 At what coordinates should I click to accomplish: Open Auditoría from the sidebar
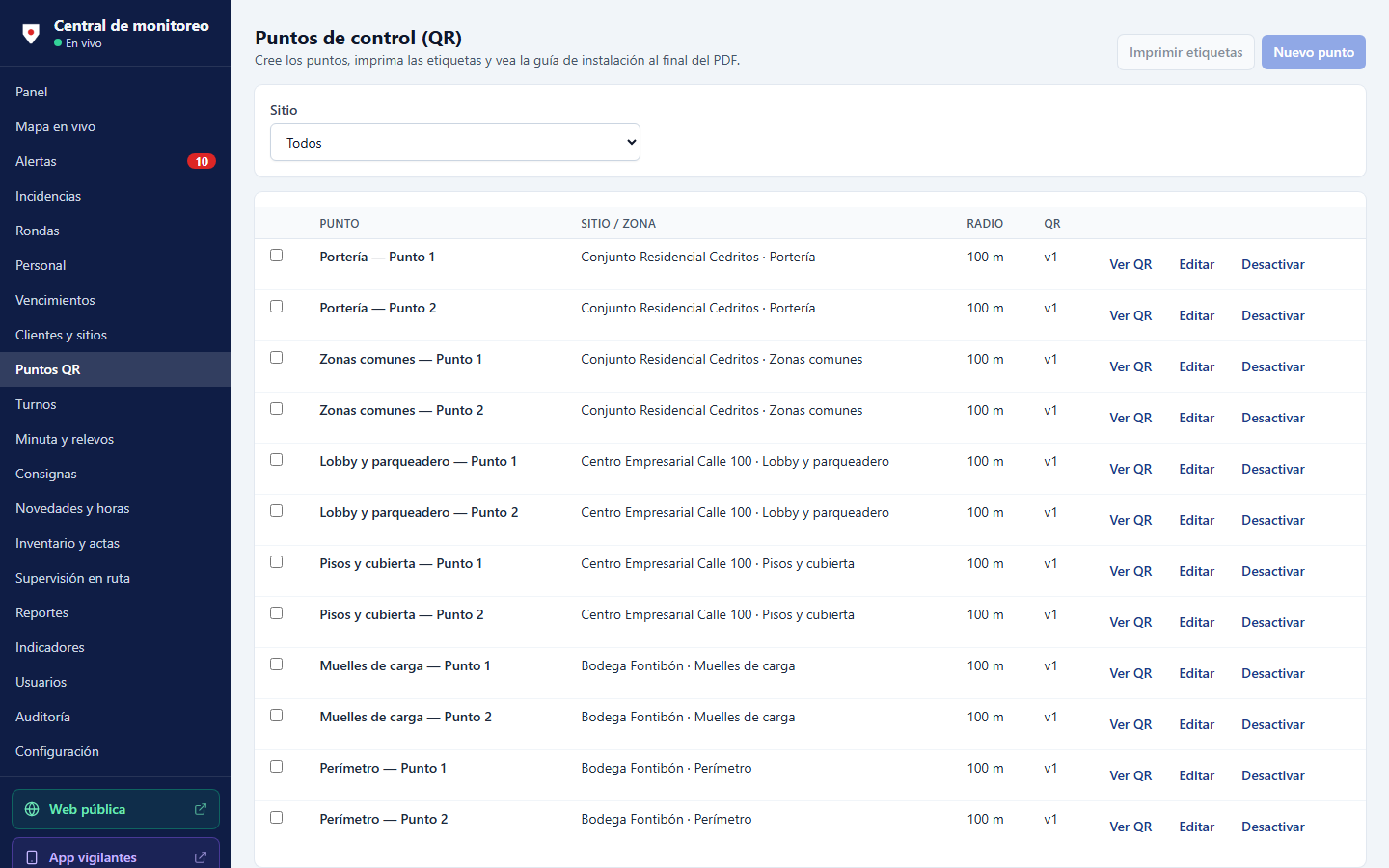[x=116, y=717]
